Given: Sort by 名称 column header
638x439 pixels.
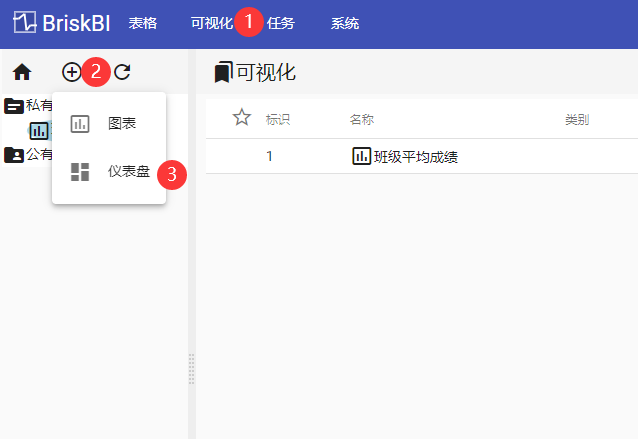Looking at the screenshot, I should [x=361, y=120].
